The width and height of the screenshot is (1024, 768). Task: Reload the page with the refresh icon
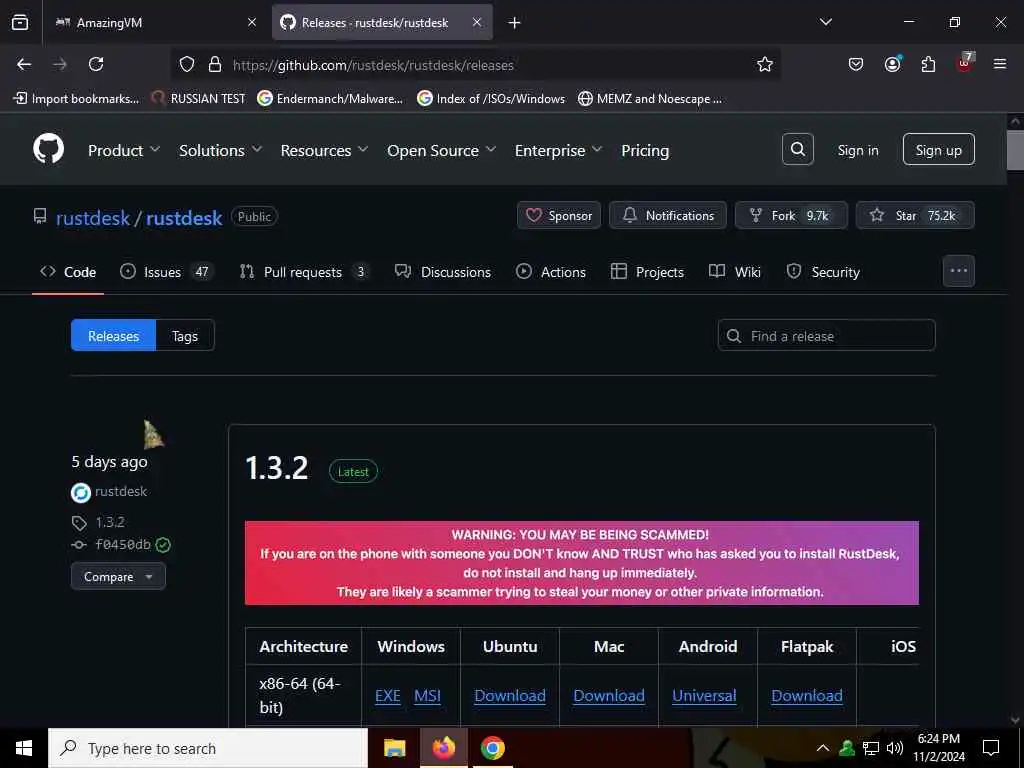pos(96,64)
